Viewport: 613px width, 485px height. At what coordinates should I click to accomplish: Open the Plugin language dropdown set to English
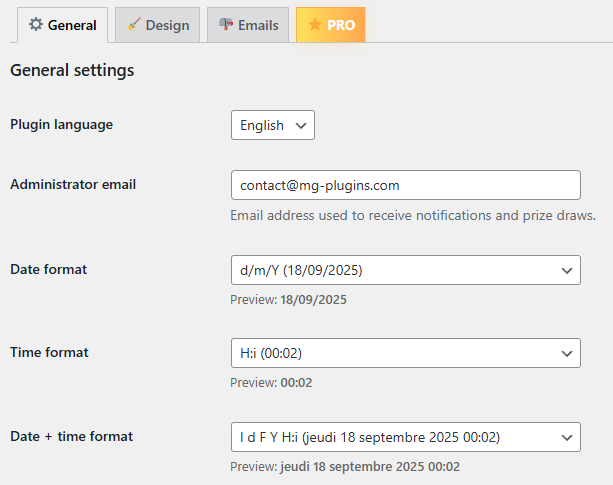[273, 125]
